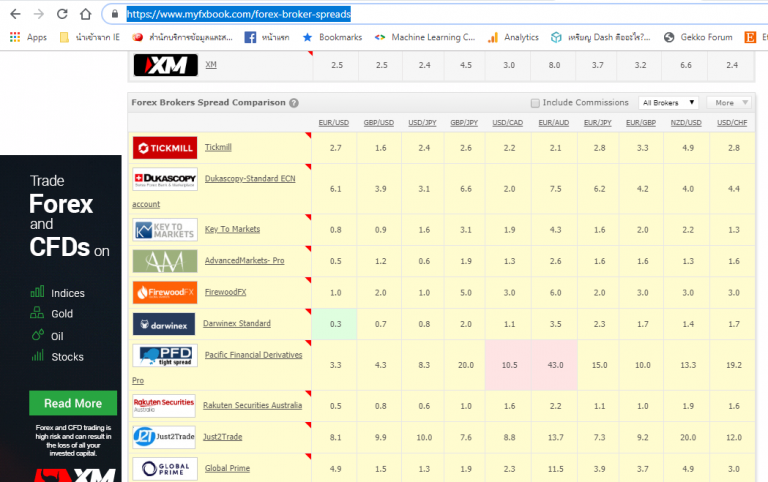This screenshot has width=768, height=482.
Task: Click Indices icon in the ad
Action: click(37, 292)
